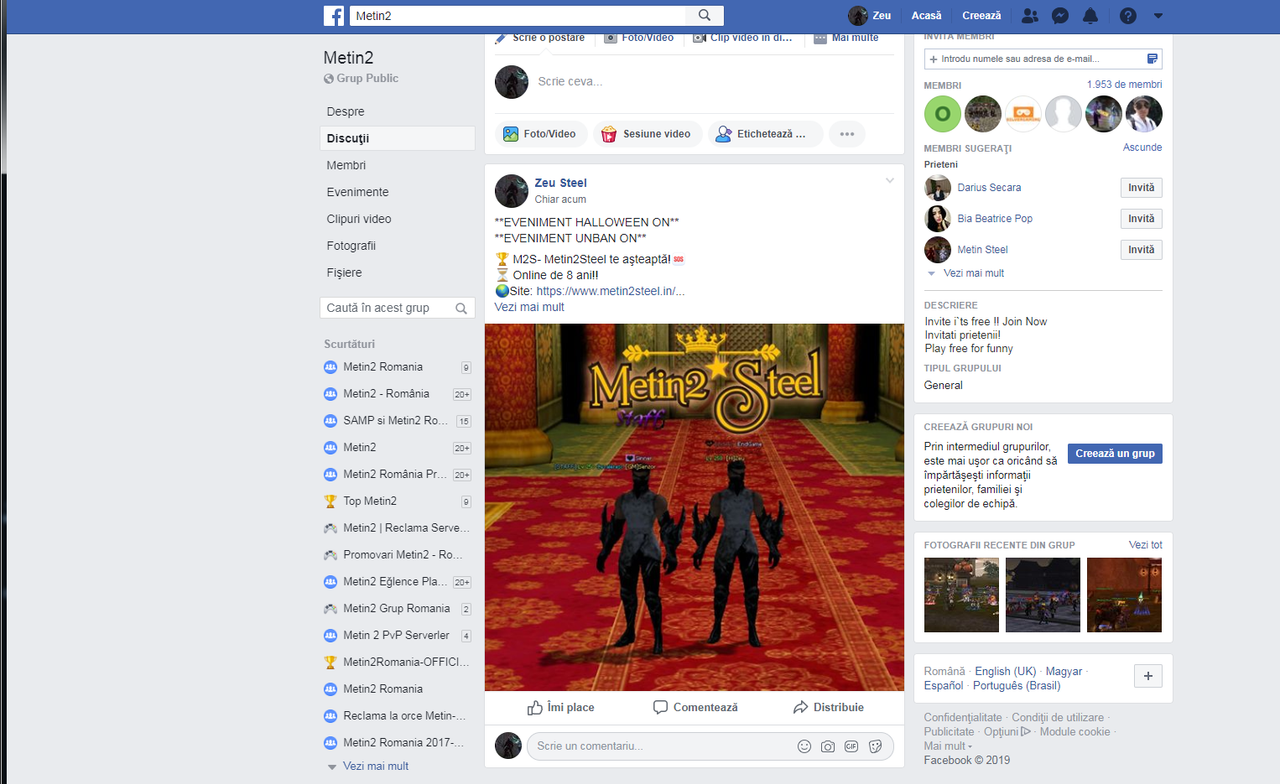This screenshot has width=1280, height=784.
Task: Open the options menu on Zeu Steel's post
Action: [890, 180]
